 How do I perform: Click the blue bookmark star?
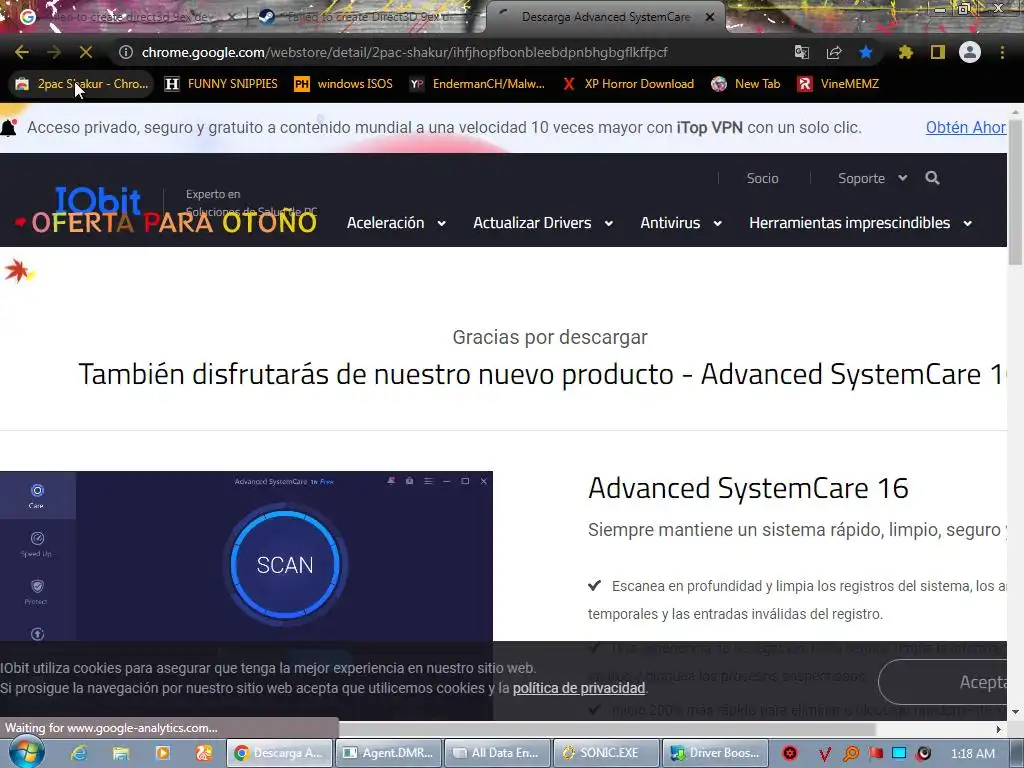click(866, 52)
